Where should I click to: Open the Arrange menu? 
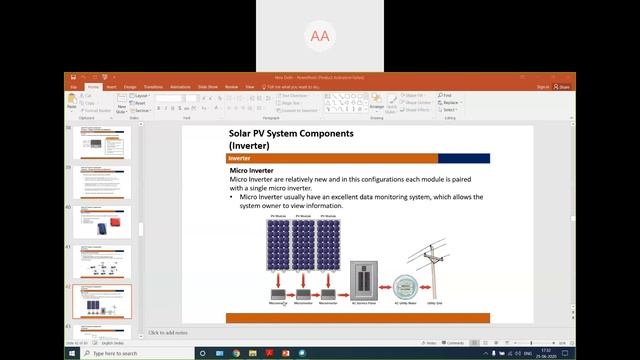coord(376,102)
